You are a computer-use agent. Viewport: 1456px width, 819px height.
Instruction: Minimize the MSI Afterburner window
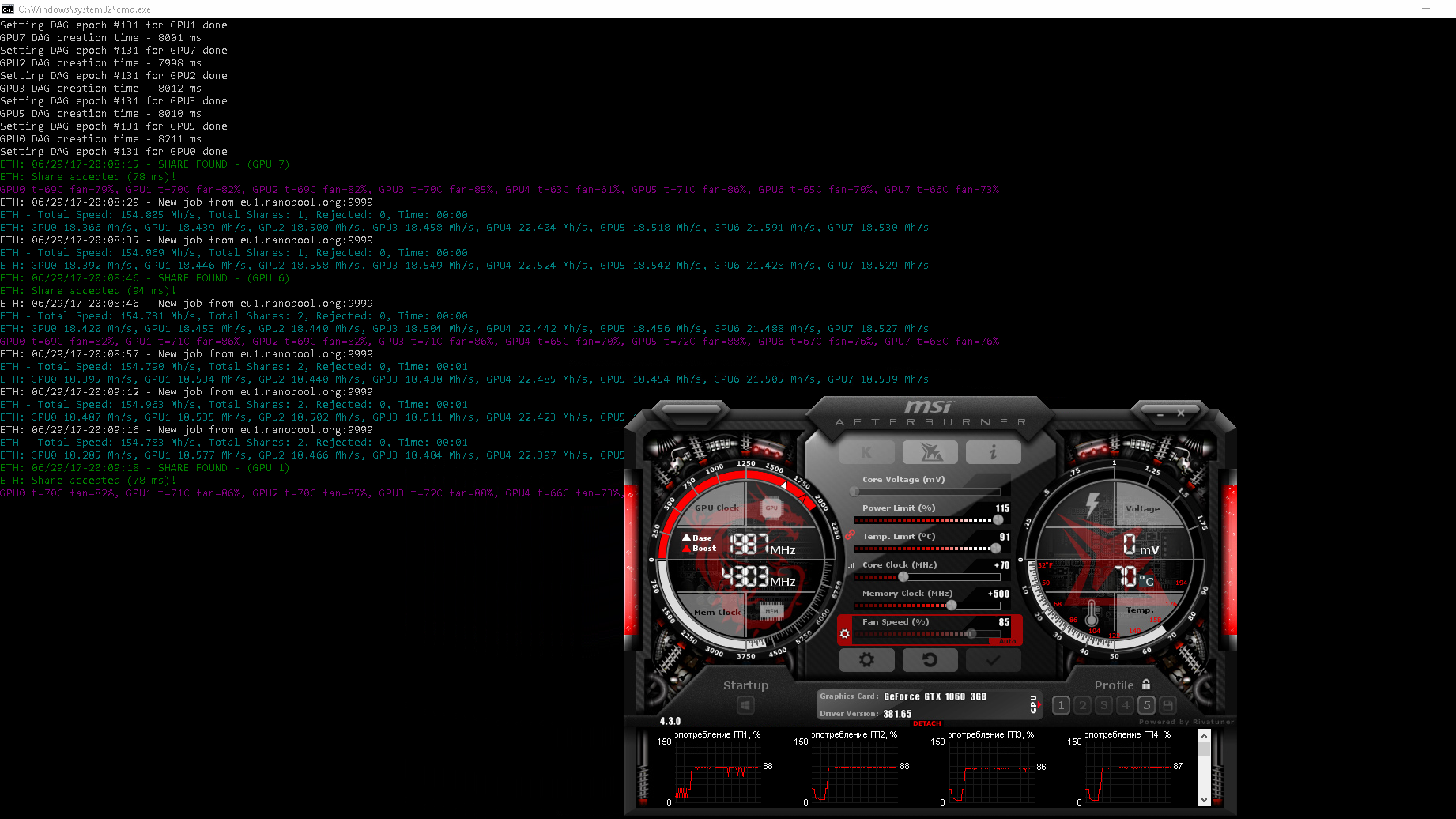pos(1160,413)
